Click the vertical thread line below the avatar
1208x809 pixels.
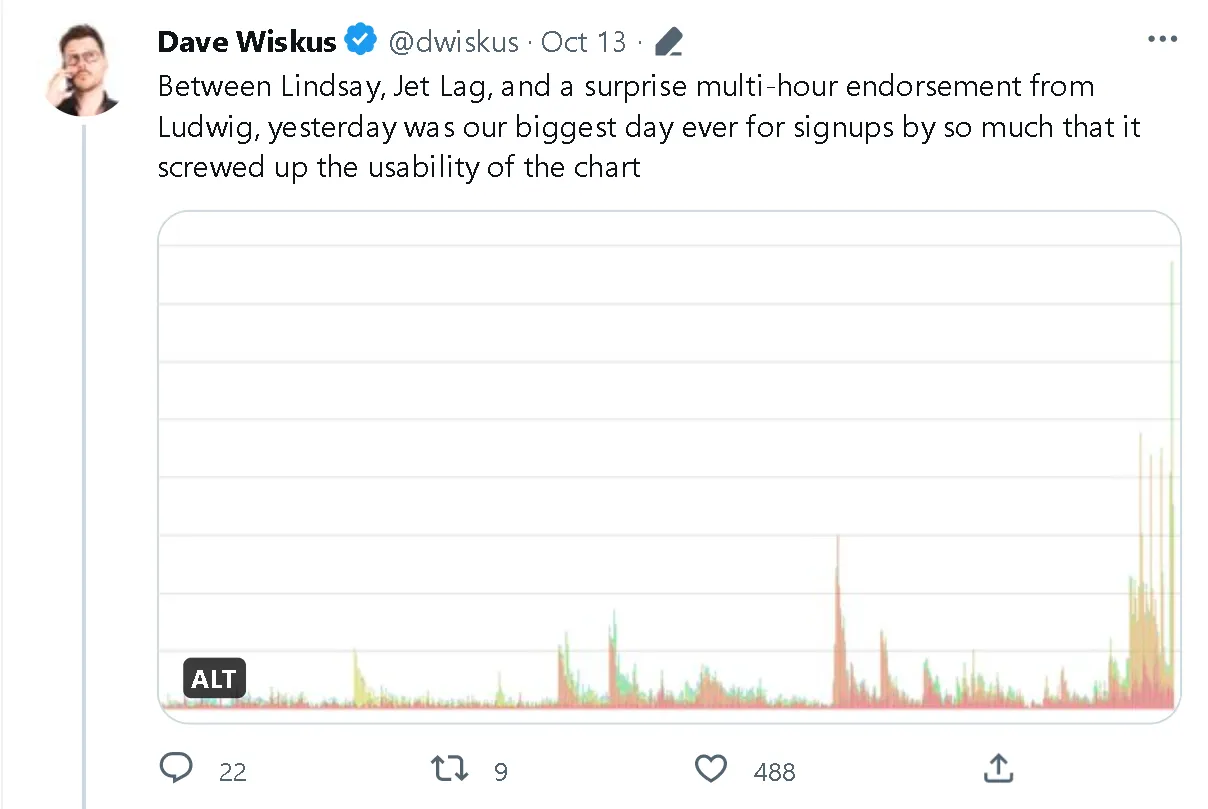click(84, 450)
